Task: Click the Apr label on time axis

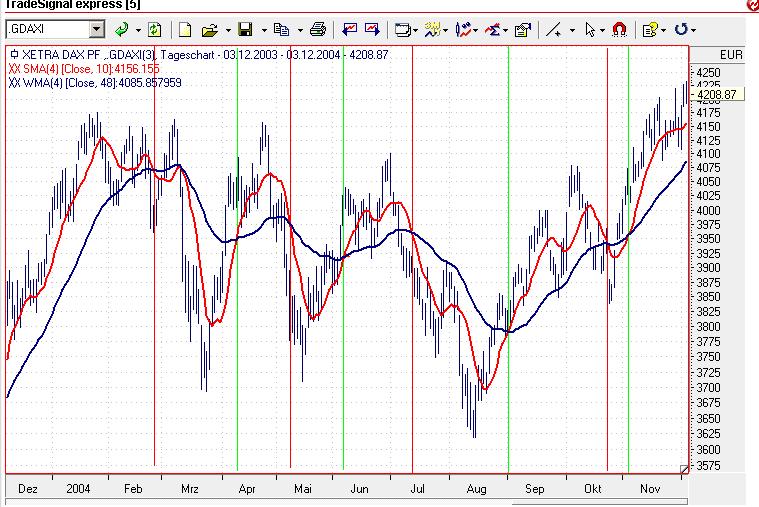Action: (x=247, y=489)
